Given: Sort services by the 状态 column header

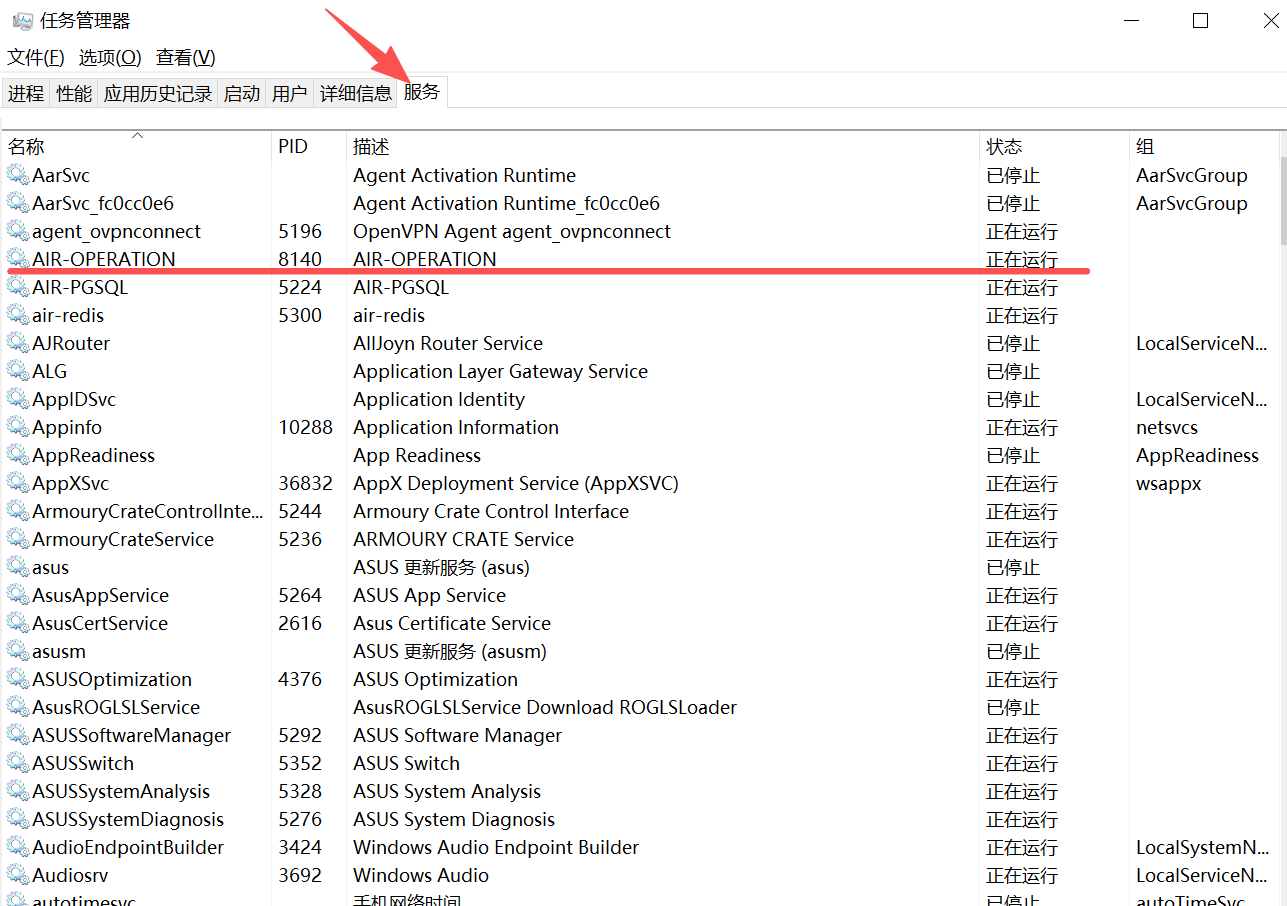Looking at the screenshot, I should tap(1004, 147).
